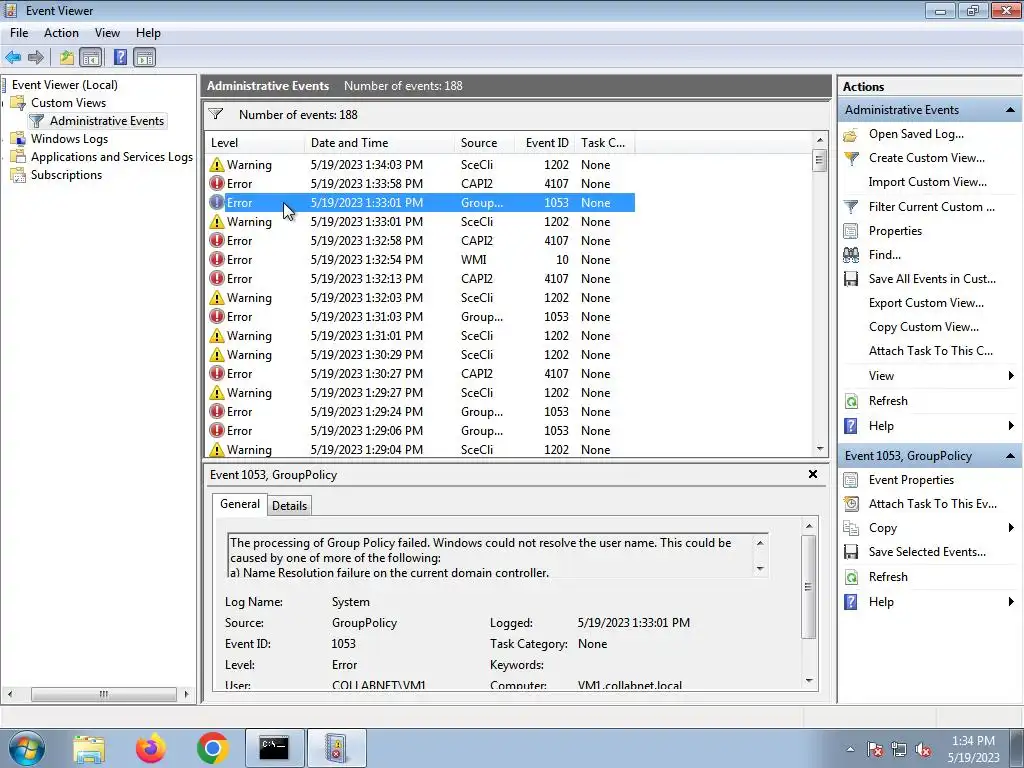Select Custom Views tree node
The height and width of the screenshot is (768, 1024).
coord(68,103)
